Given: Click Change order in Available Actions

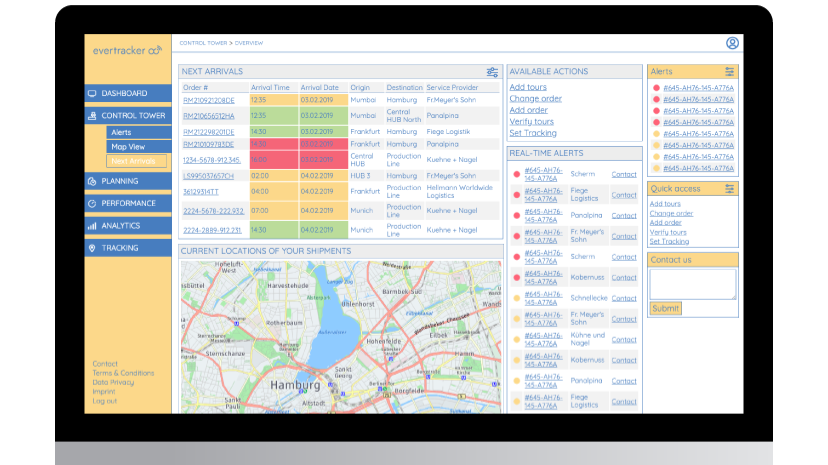Looking at the screenshot, I should tap(535, 99).
